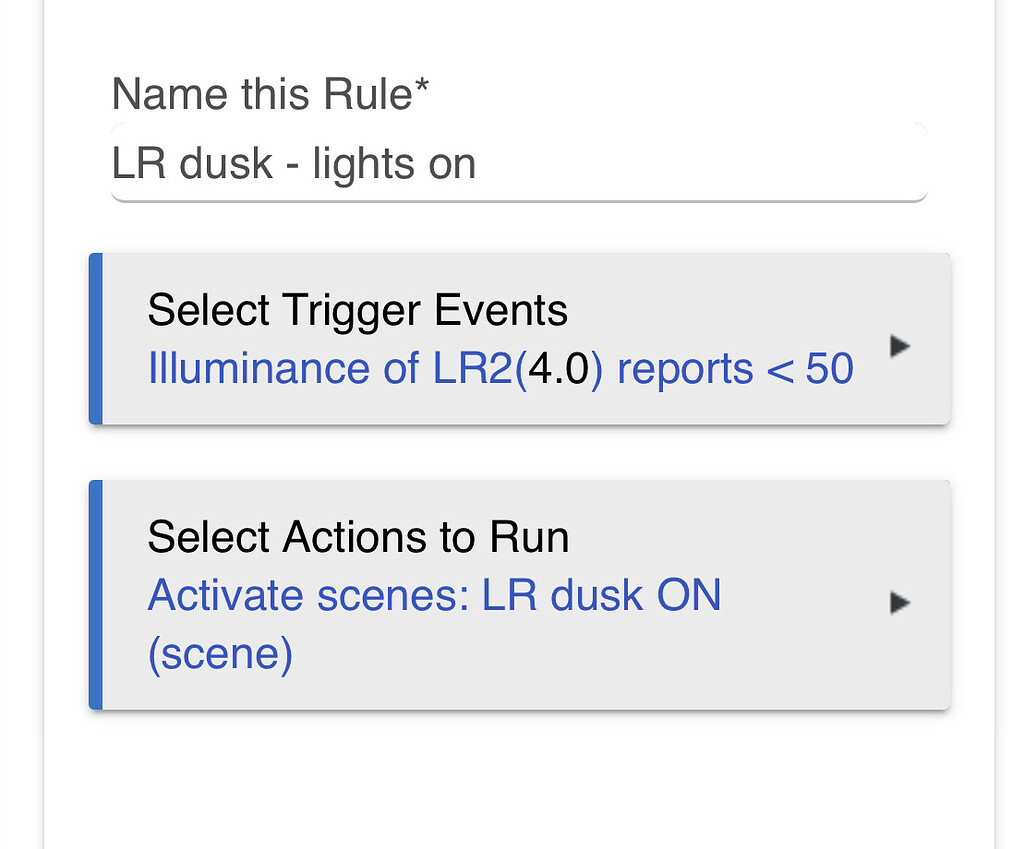This screenshot has height=849, width=1024.
Task: Click the '< 50' threshold text
Action: [x=810, y=368]
